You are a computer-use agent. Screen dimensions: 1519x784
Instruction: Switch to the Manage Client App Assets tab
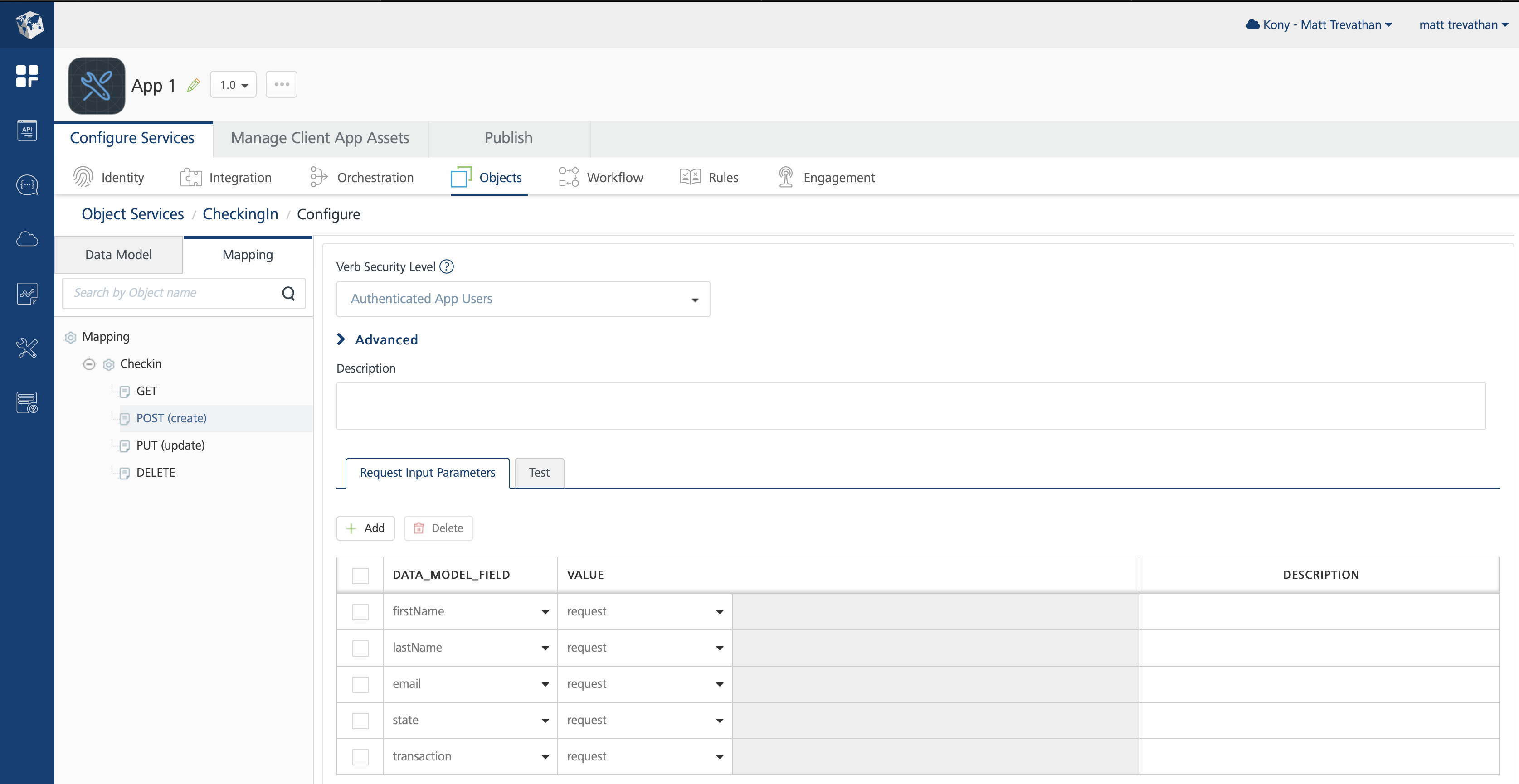click(x=320, y=138)
